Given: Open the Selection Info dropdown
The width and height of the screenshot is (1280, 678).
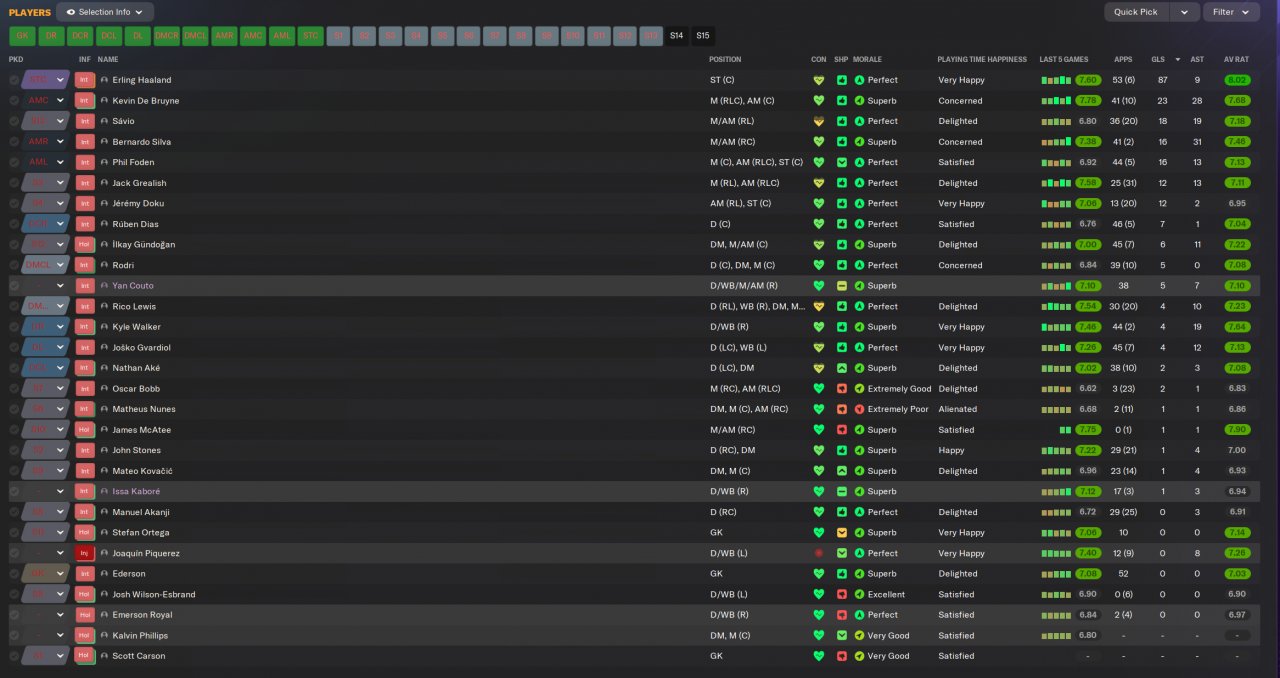Looking at the screenshot, I should coord(105,12).
